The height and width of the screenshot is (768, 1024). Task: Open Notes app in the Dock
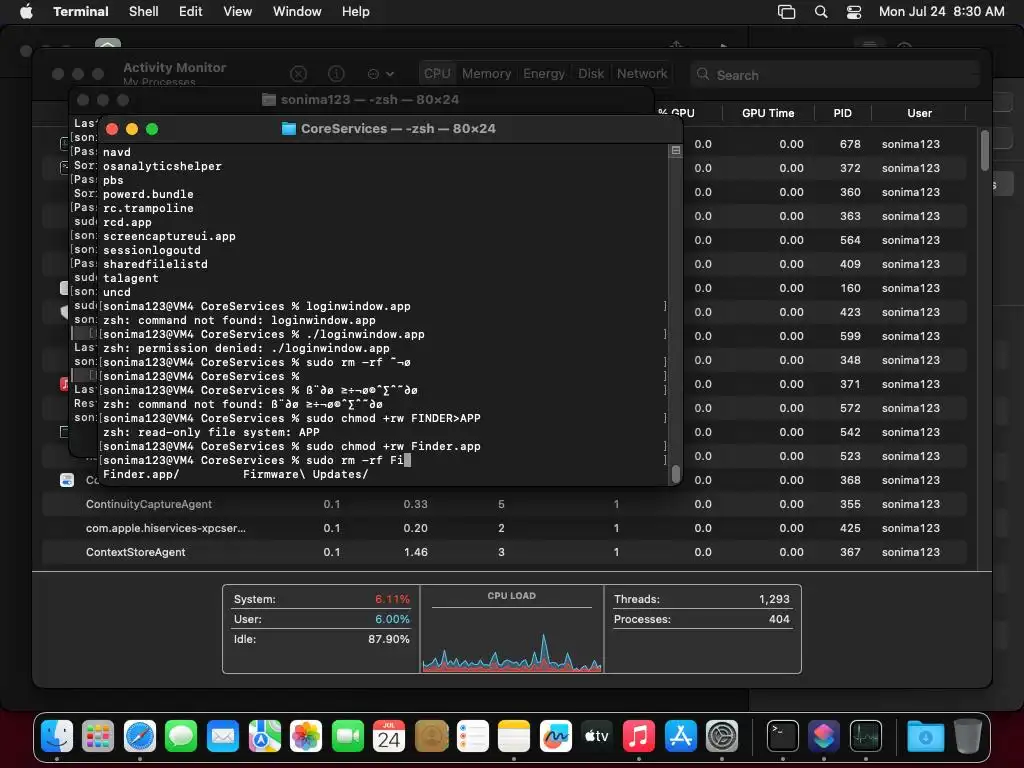click(514, 737)
